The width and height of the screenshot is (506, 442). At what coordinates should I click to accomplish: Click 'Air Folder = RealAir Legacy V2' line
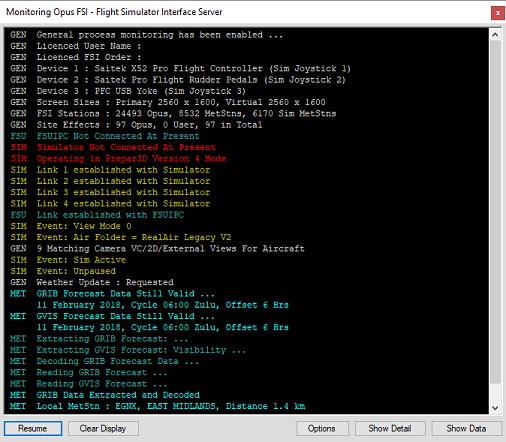click(x=121, y=237)
